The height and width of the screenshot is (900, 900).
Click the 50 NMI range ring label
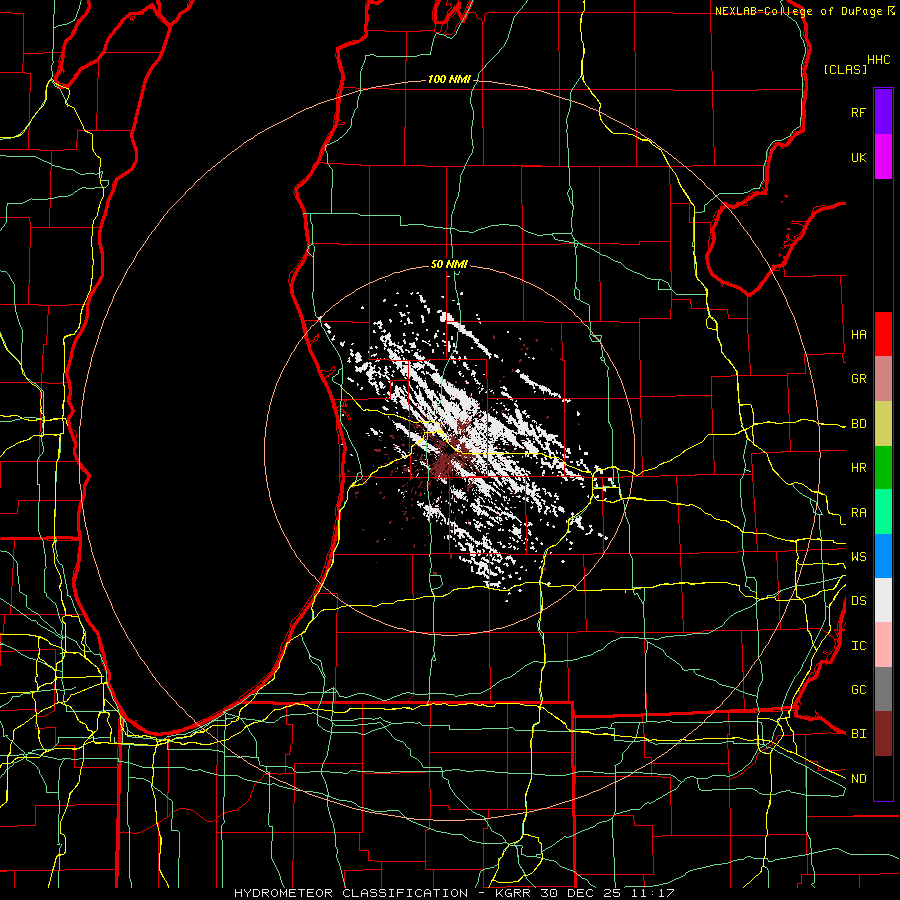pos(449,264)
